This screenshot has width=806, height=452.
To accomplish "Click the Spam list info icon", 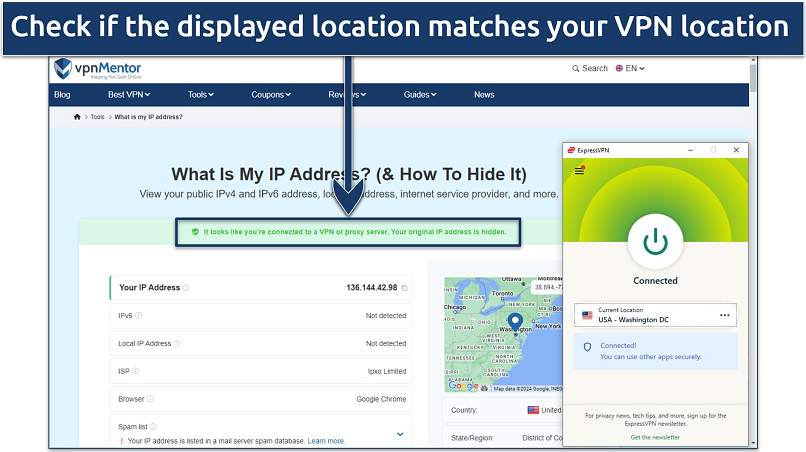I will pyautogui.click(x=153, y=427).
